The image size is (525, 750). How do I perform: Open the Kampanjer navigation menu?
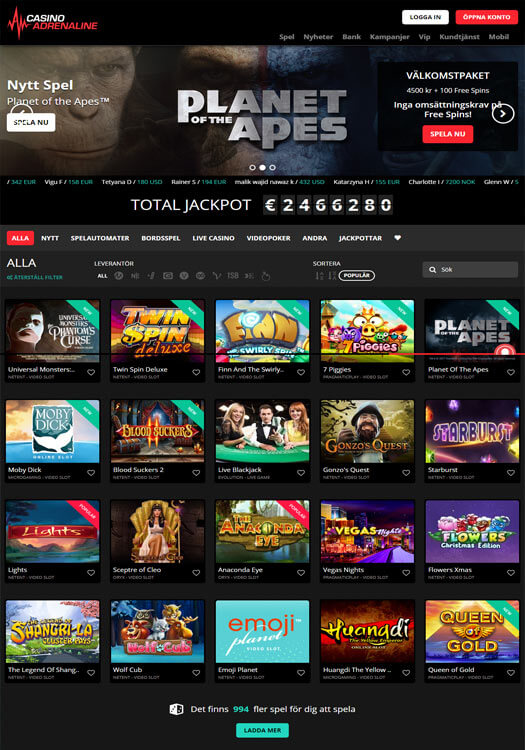click(389, 37)
